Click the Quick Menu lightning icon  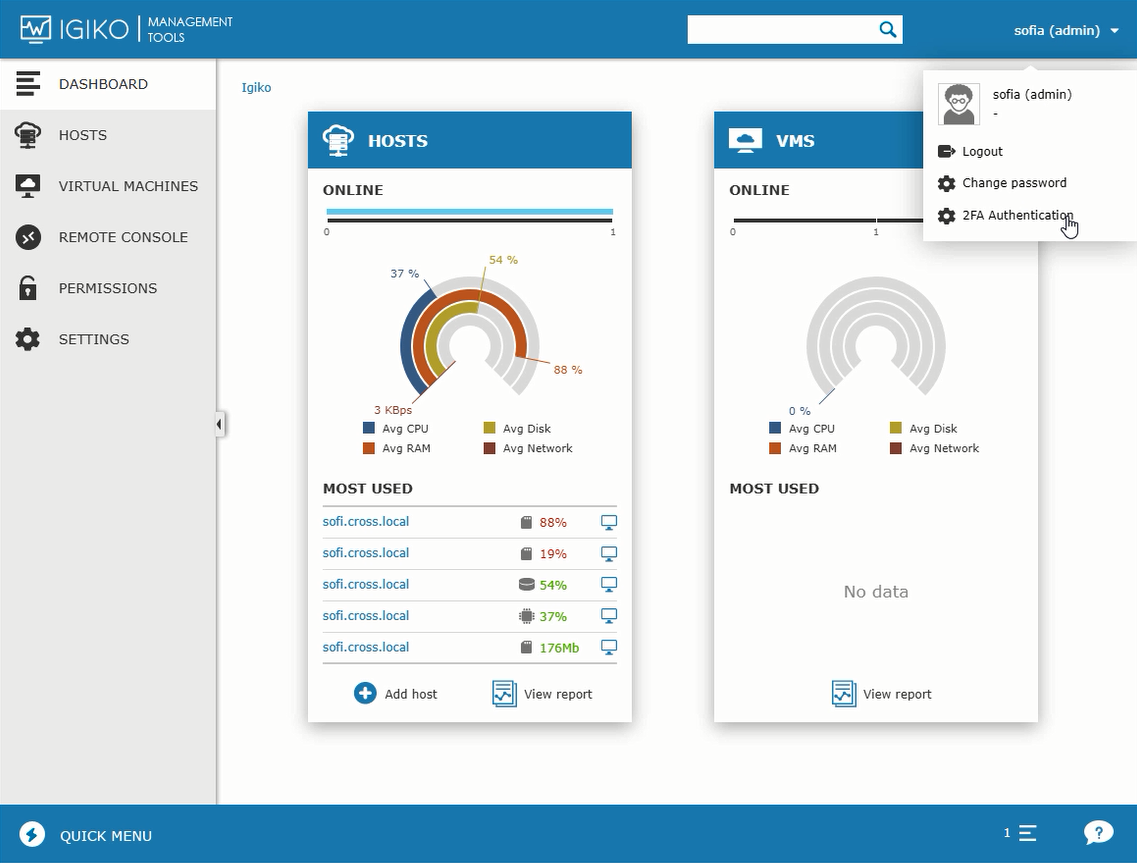32,835
